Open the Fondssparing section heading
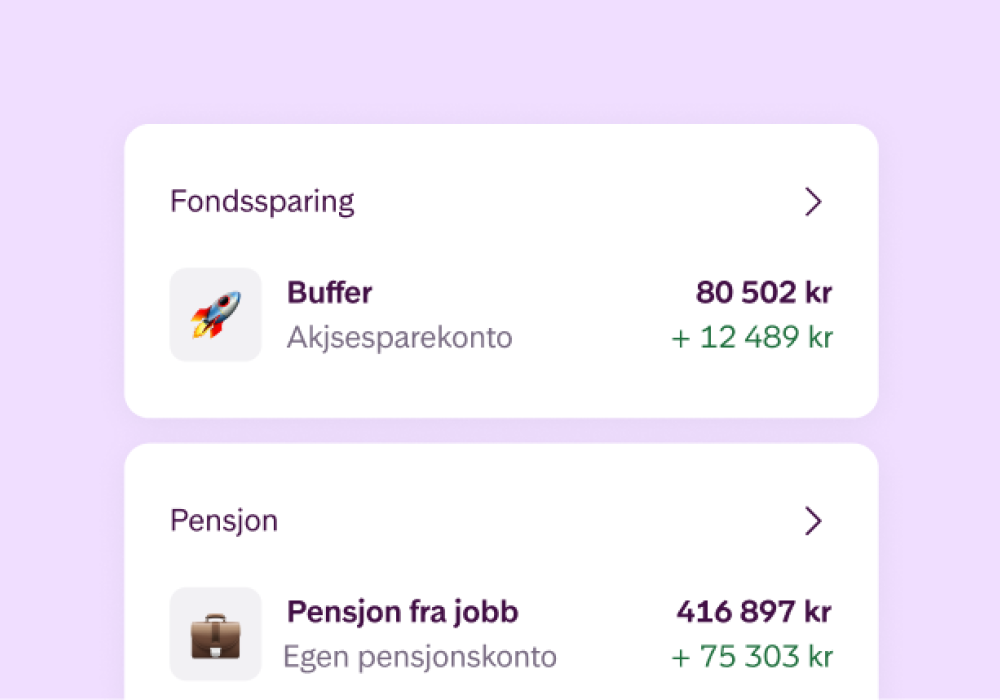This screenshot has height=700, width=1000. point(262,202)
